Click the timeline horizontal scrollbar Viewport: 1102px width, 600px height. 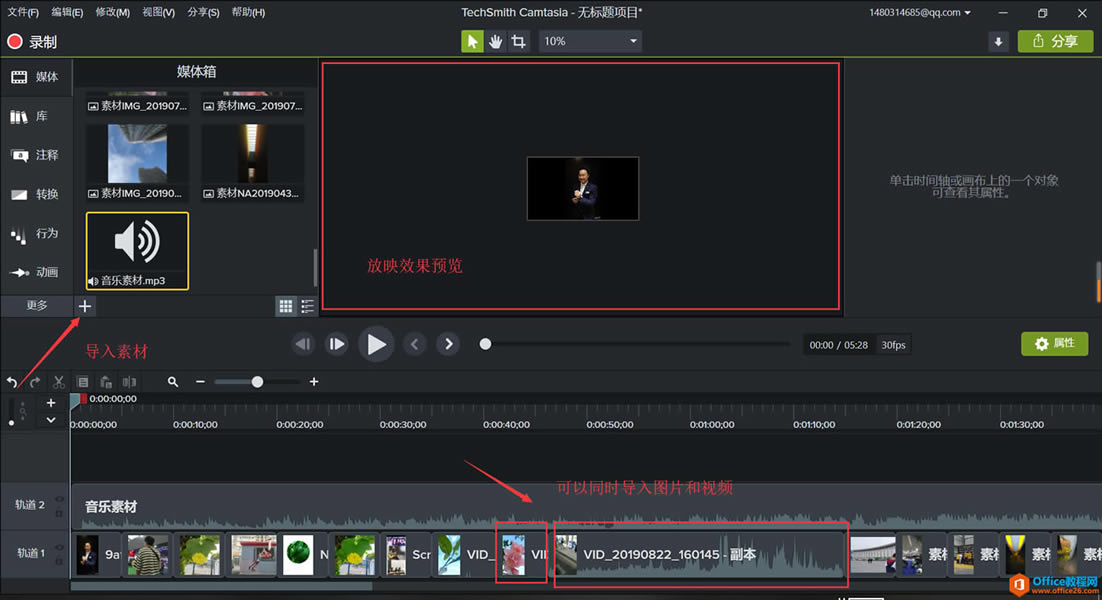221,585
